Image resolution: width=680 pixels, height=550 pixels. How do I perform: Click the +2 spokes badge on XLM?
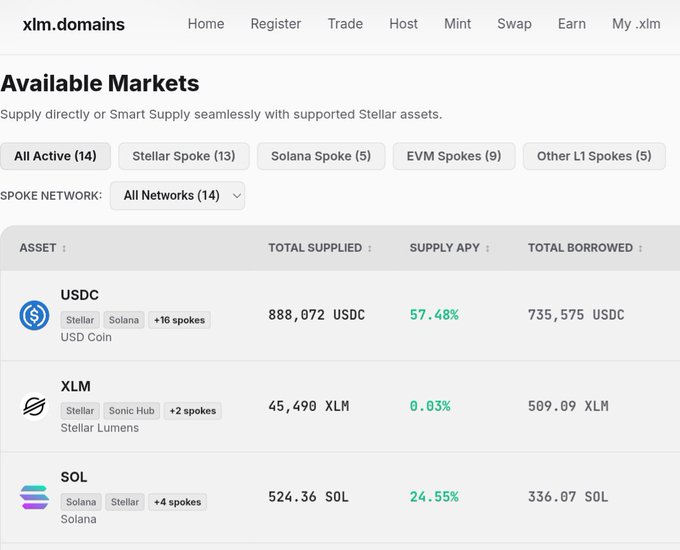193,411
